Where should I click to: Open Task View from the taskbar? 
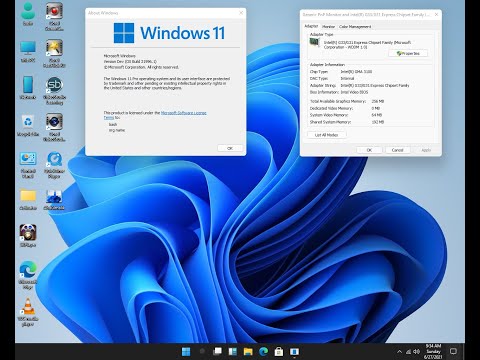[x=217, y=351]
